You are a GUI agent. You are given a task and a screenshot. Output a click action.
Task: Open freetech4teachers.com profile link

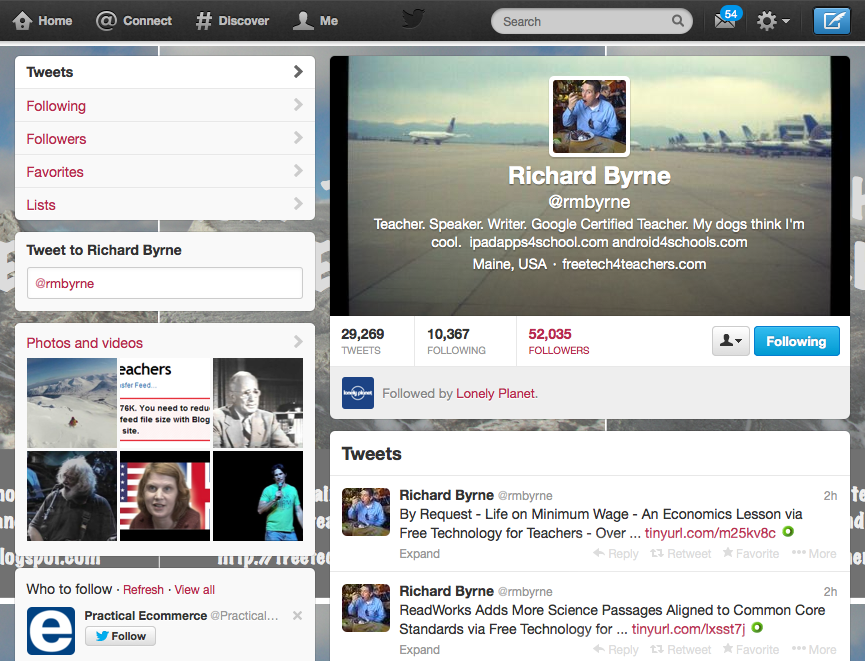634,264
